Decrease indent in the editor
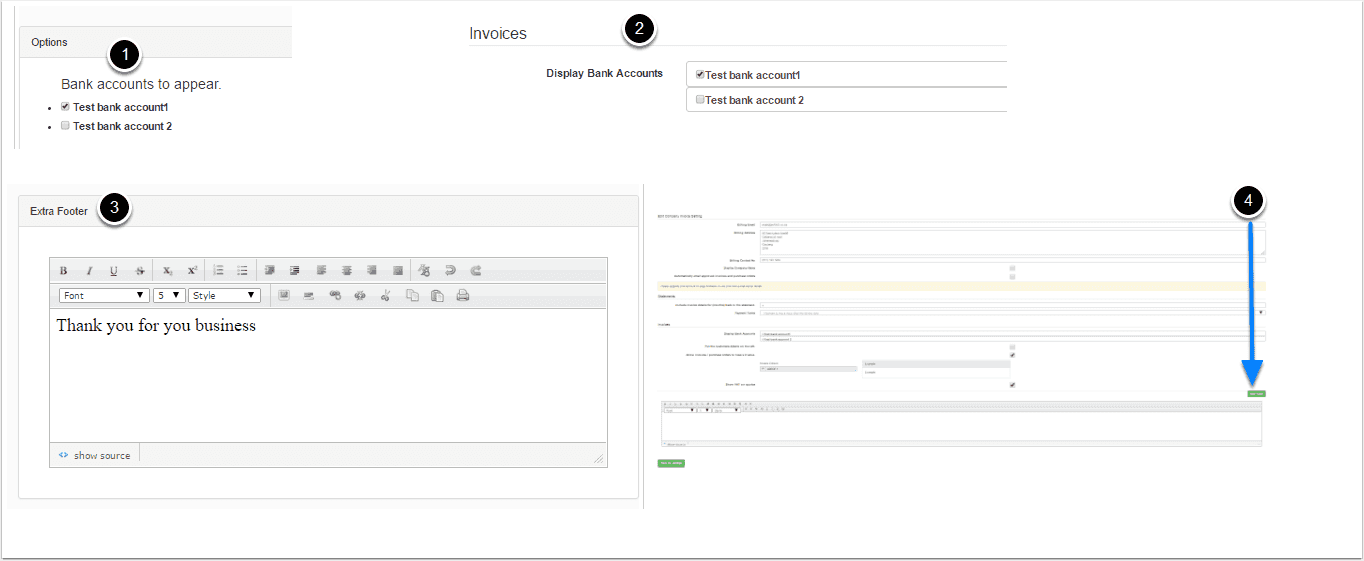The height and width of the screenshot is (561, 1364). coord(270,270)
